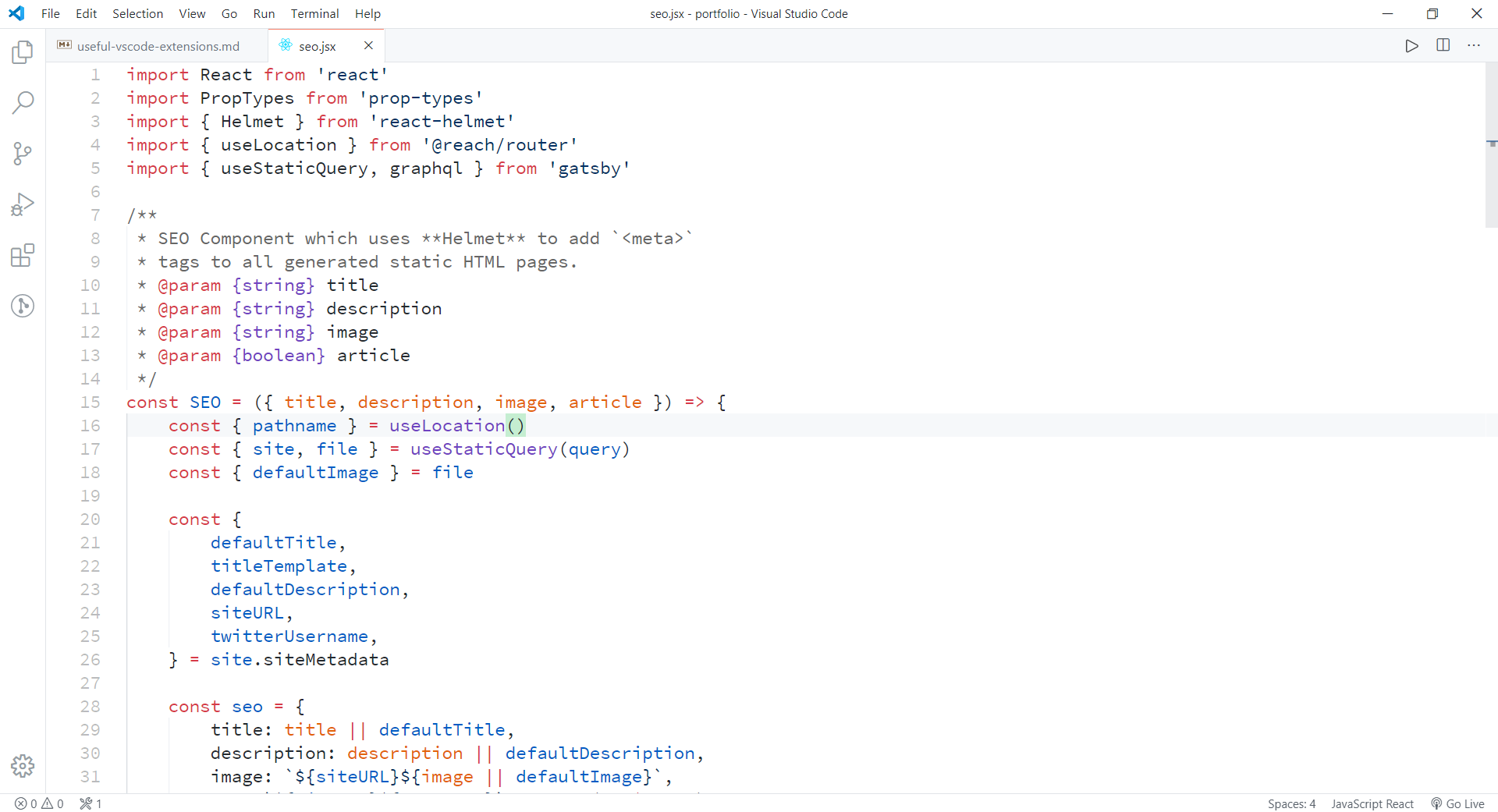Run the current file with the play button
Image resolution: width=1498 pixels, height=812 pixels.
1412,45
